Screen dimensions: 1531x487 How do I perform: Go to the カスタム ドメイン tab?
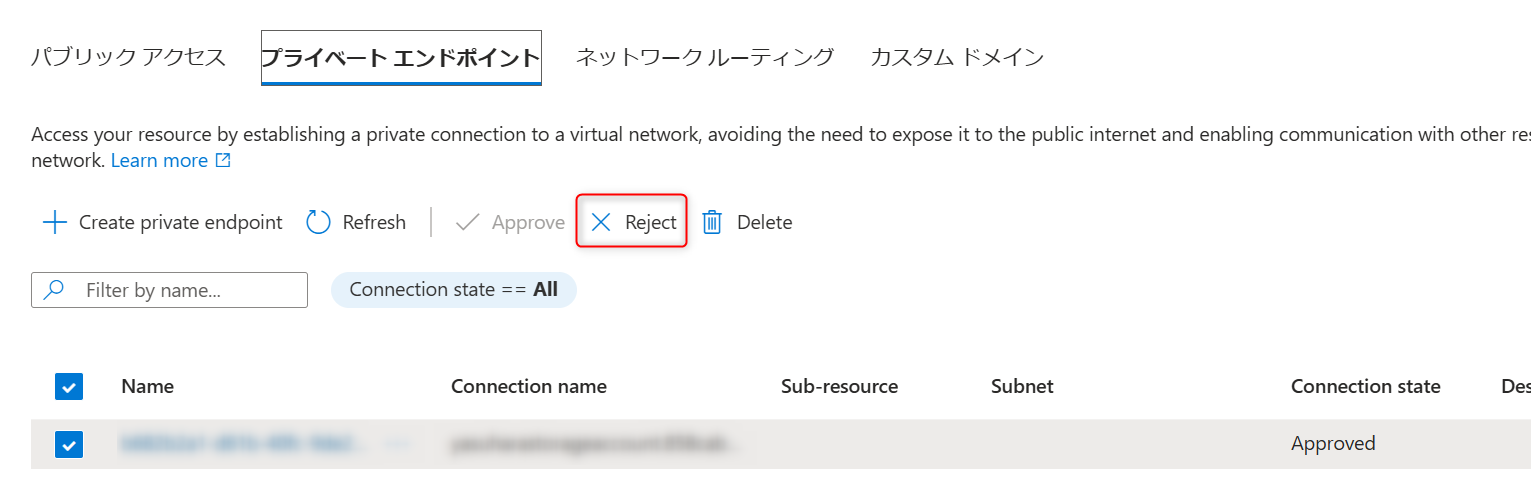957,57
